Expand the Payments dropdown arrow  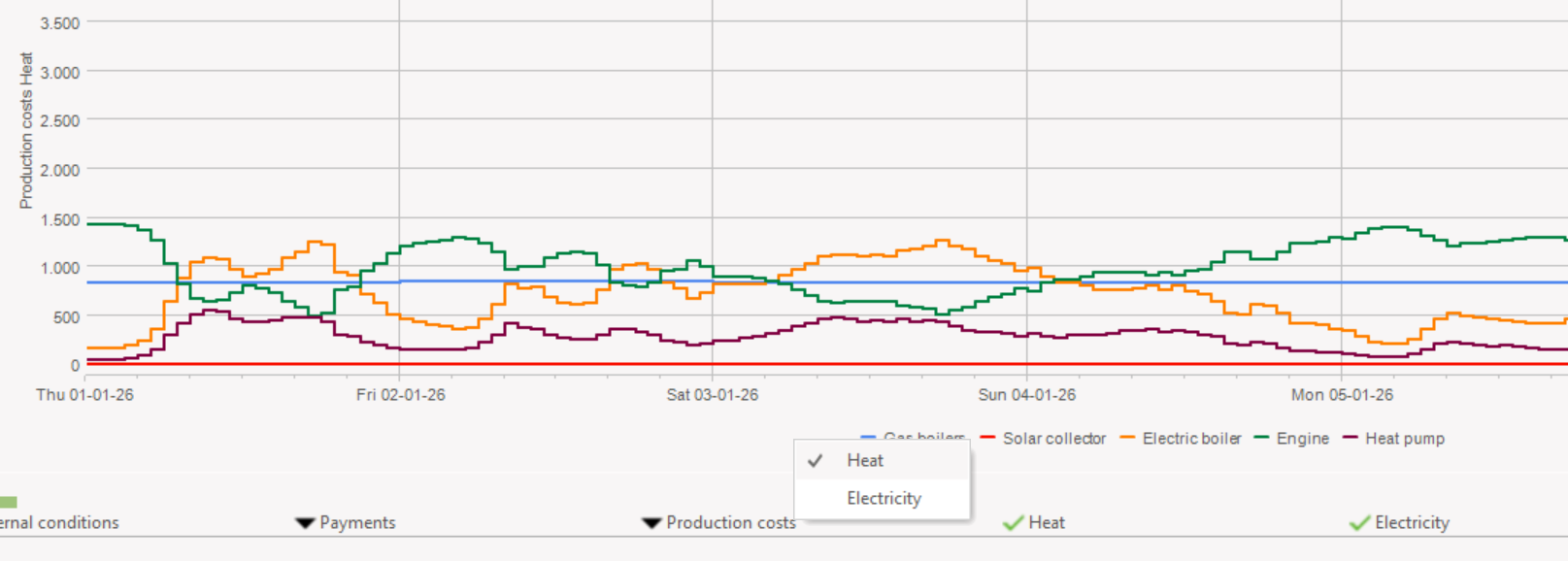(x=305, y=524)
